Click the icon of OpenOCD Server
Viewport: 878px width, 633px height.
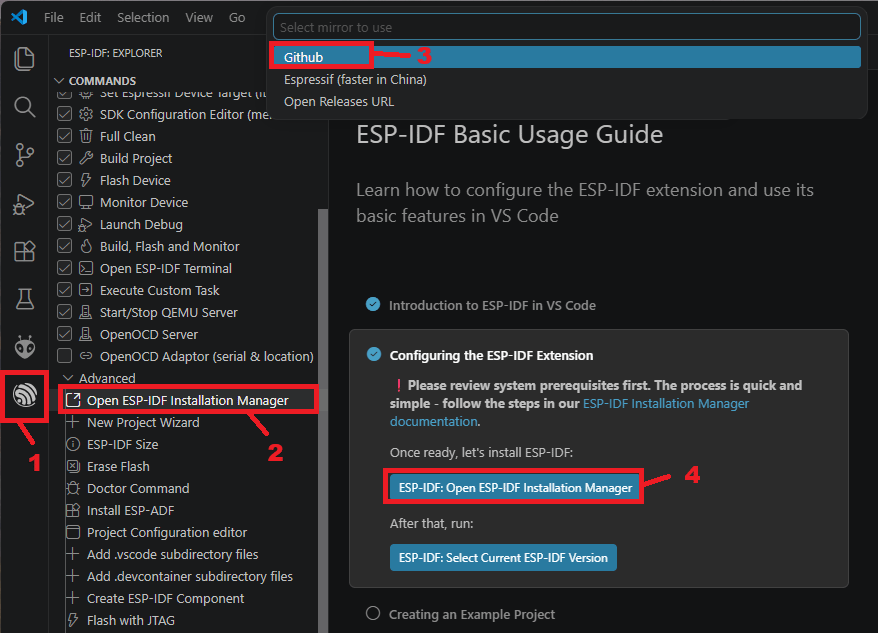86,334
